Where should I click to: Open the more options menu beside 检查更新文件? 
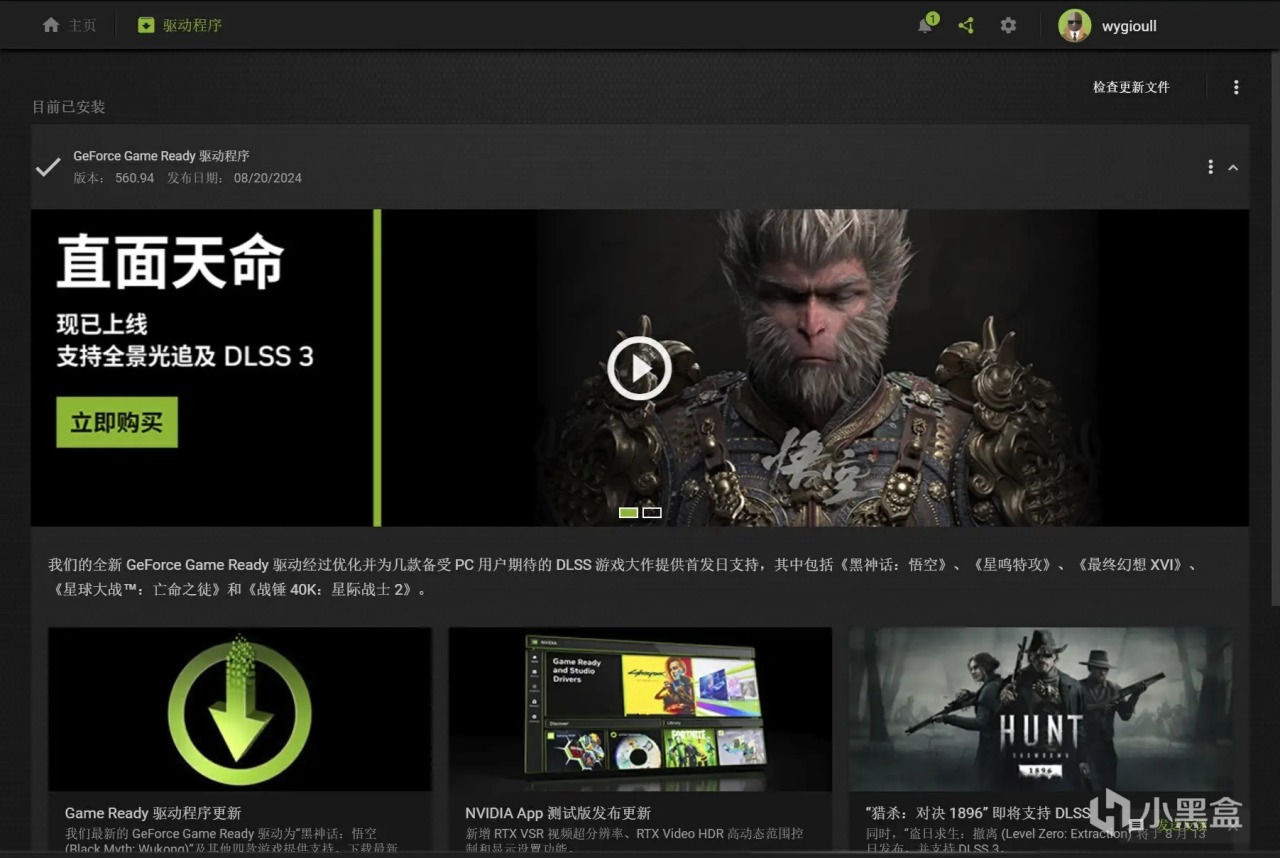pos(1236,87)
